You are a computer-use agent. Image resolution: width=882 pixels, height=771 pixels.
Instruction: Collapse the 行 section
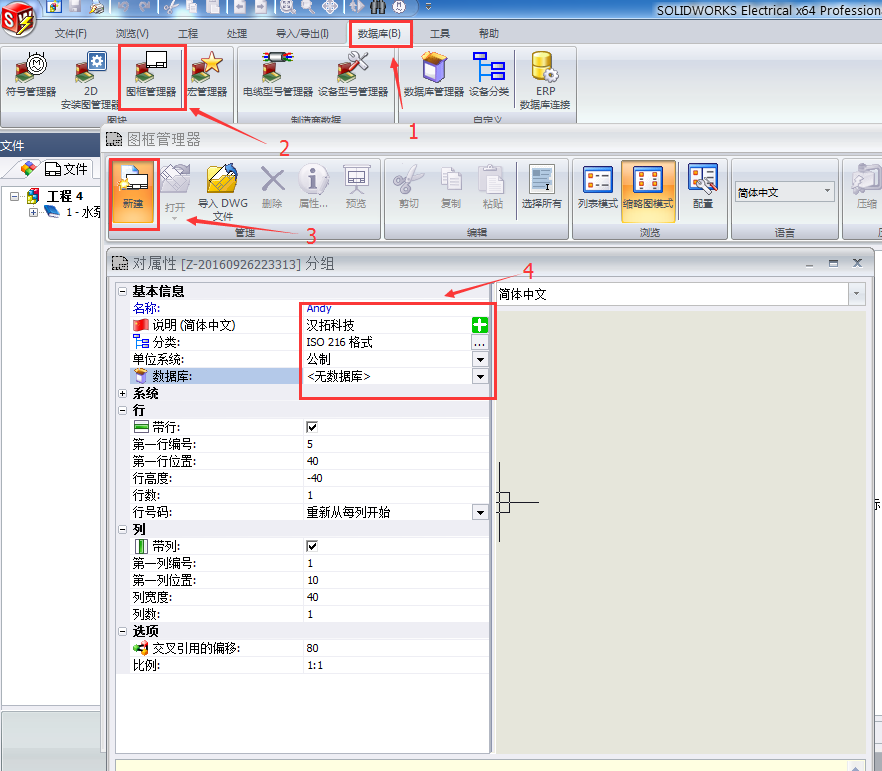(x=122, y=411)
